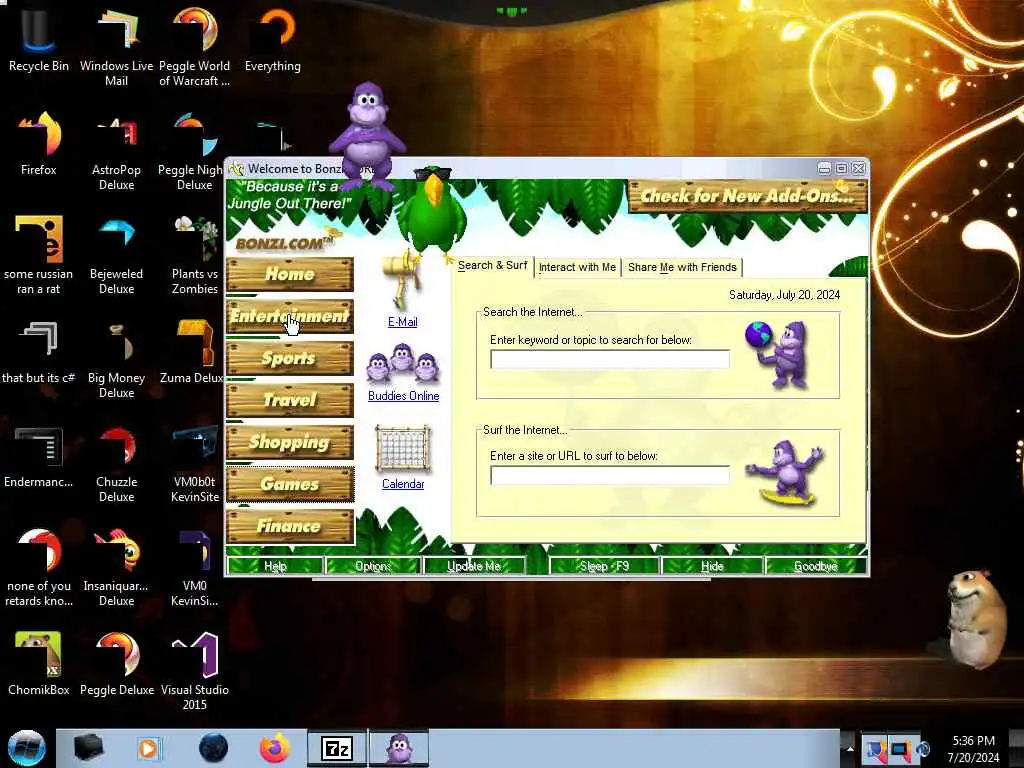Open the Search & Surf tab
The width and height of the screenshot is (1024, 768).
click(492, 266)
